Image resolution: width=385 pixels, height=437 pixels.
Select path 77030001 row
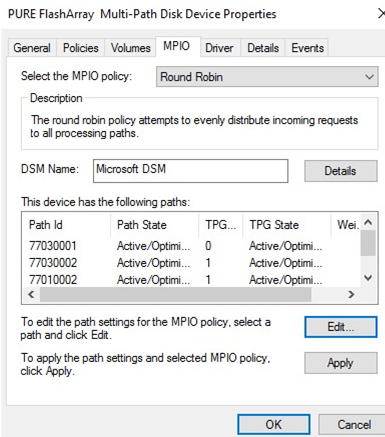point(191,246)
